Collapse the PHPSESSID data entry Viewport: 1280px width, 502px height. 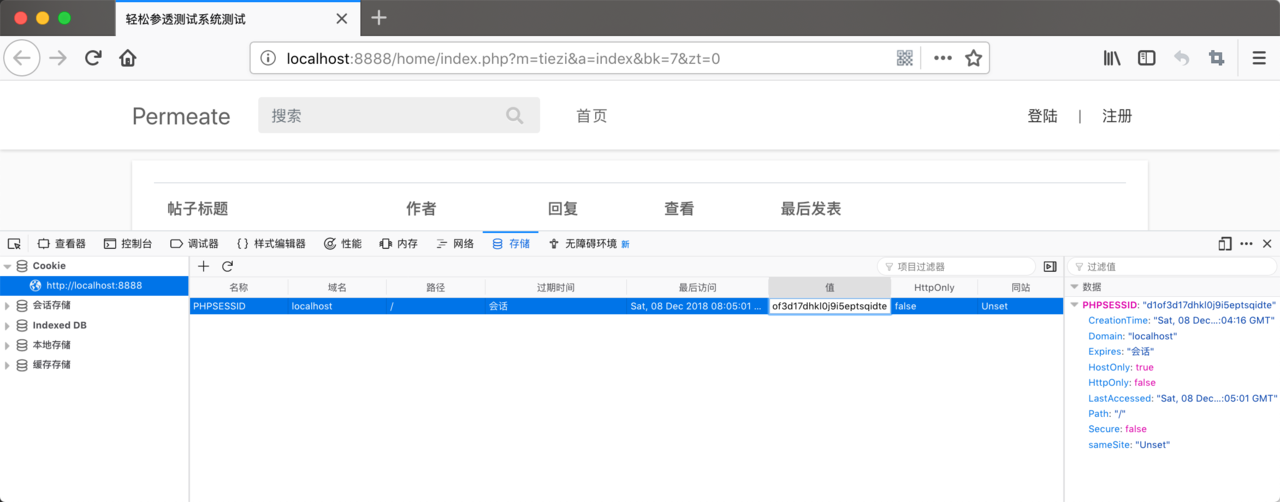[1075, 305]
